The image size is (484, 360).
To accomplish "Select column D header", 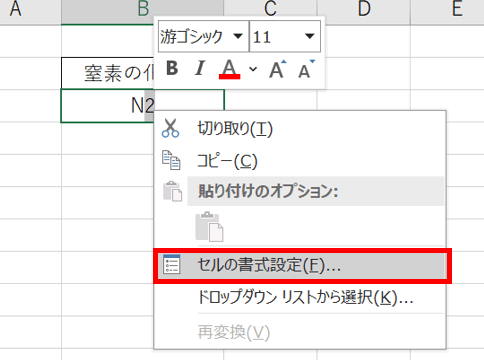I will point(364,9).
